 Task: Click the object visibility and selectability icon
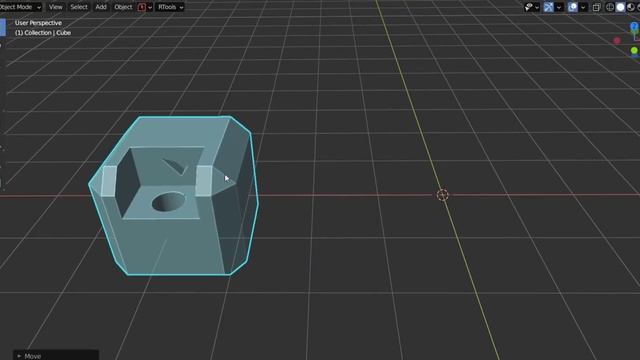pos(529,7)
